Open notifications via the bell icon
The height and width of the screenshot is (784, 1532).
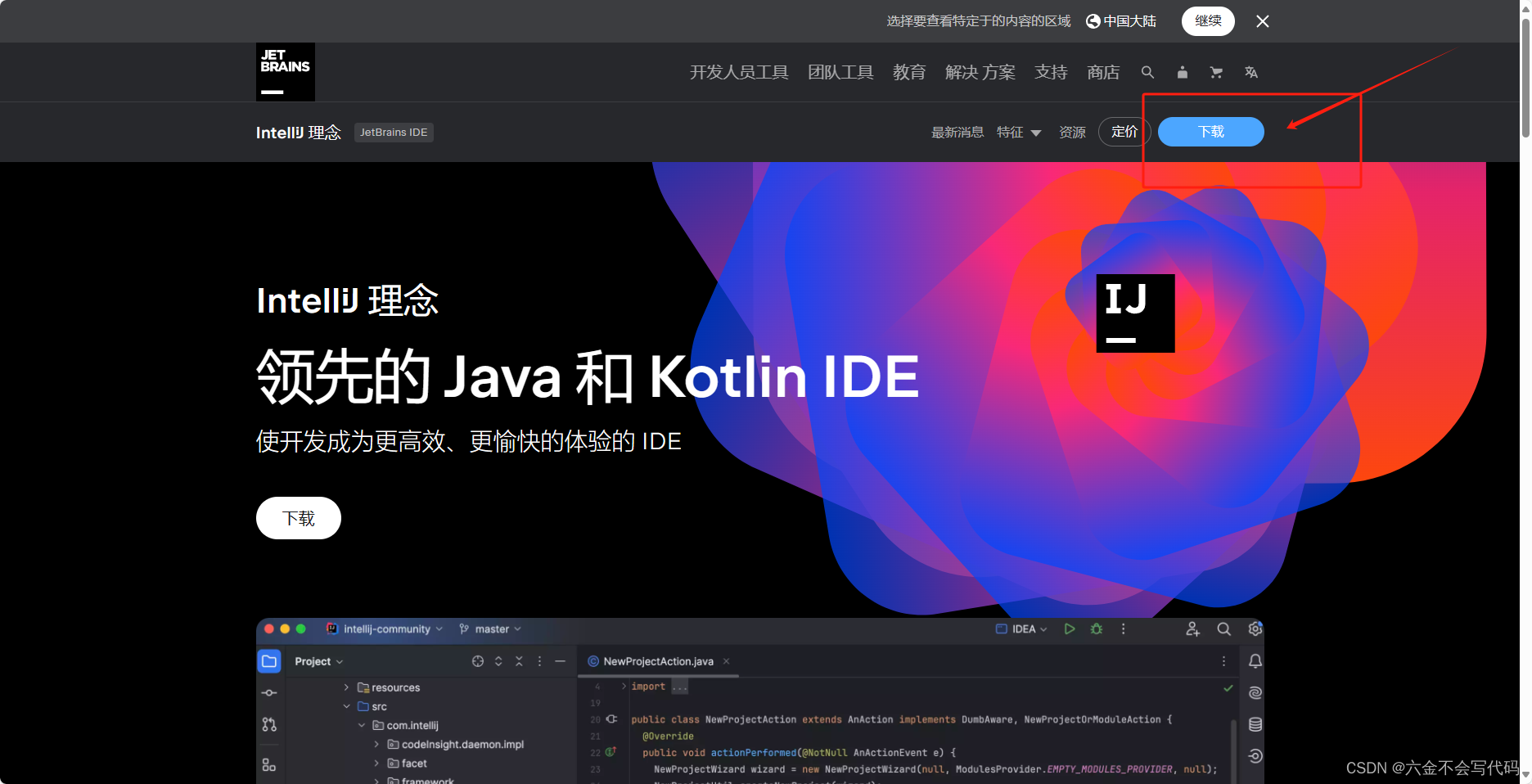coord(1255,660)
